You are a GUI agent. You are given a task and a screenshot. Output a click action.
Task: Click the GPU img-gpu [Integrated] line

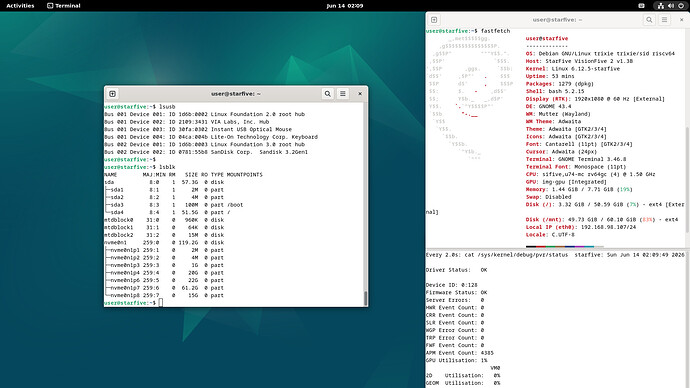[x=566, y=182]
